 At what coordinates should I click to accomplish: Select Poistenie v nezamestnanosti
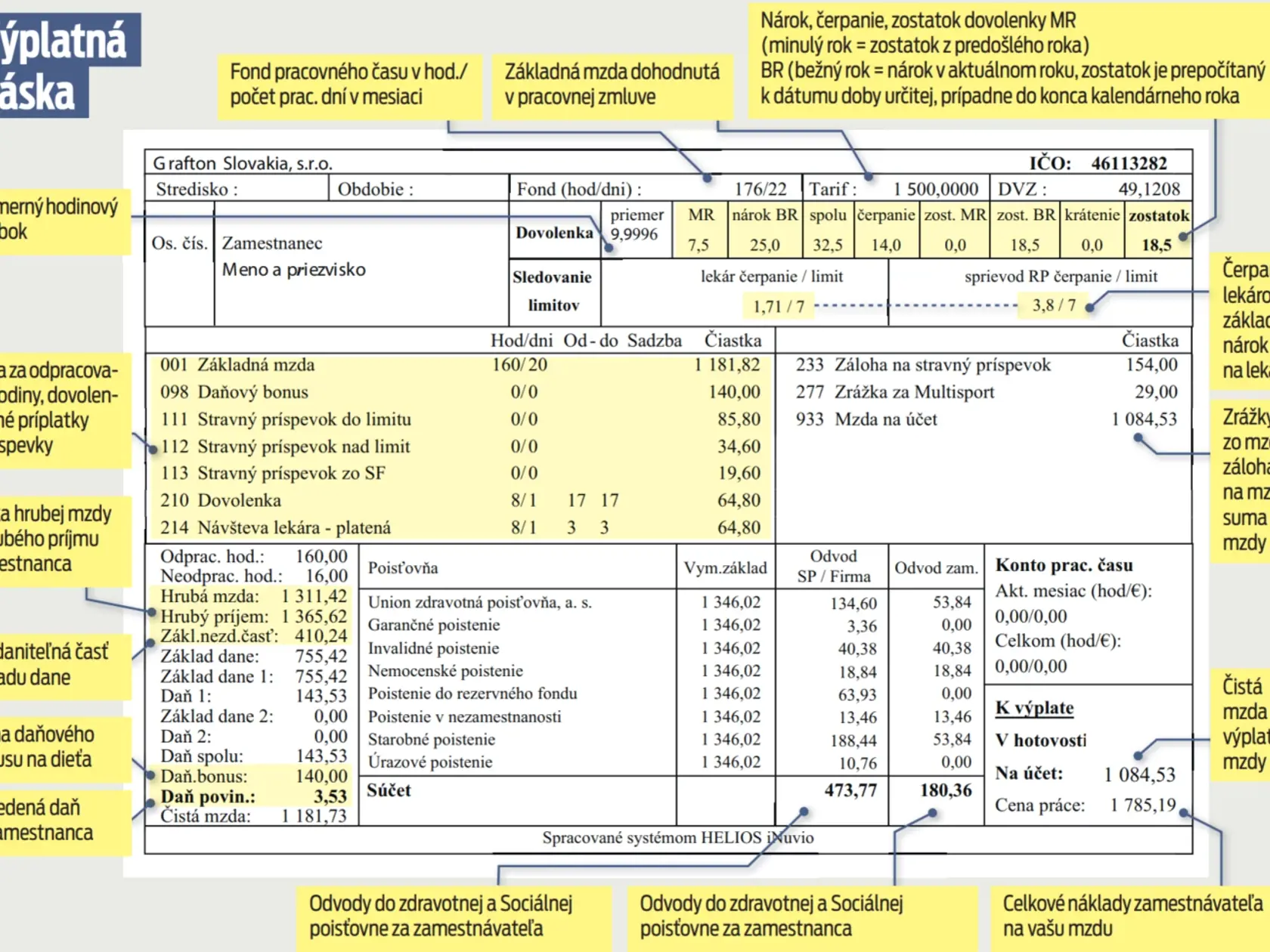pyautogui.click(x=464, y=716)
